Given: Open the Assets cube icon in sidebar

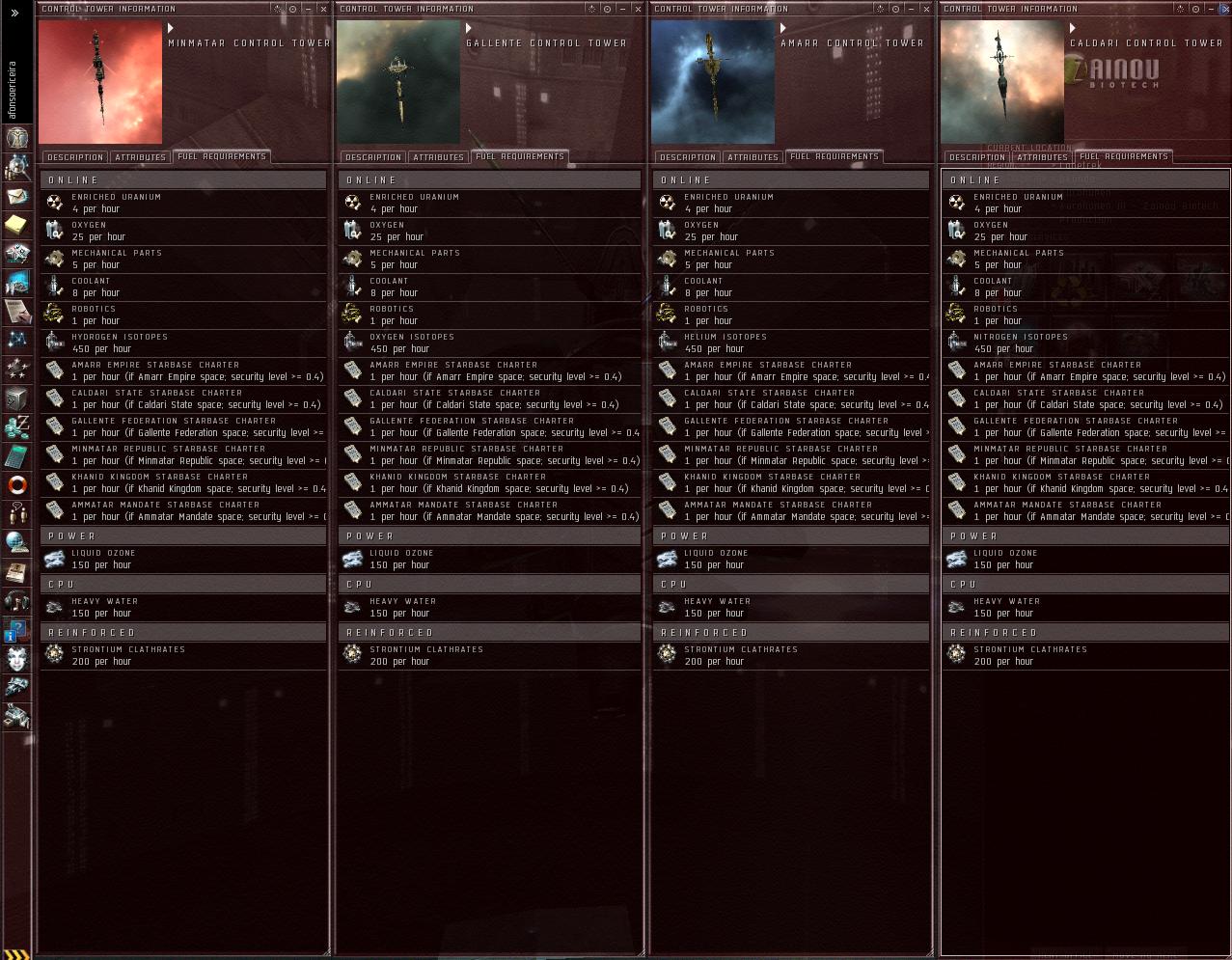Looking at the screenshot, I should point(16,398).
